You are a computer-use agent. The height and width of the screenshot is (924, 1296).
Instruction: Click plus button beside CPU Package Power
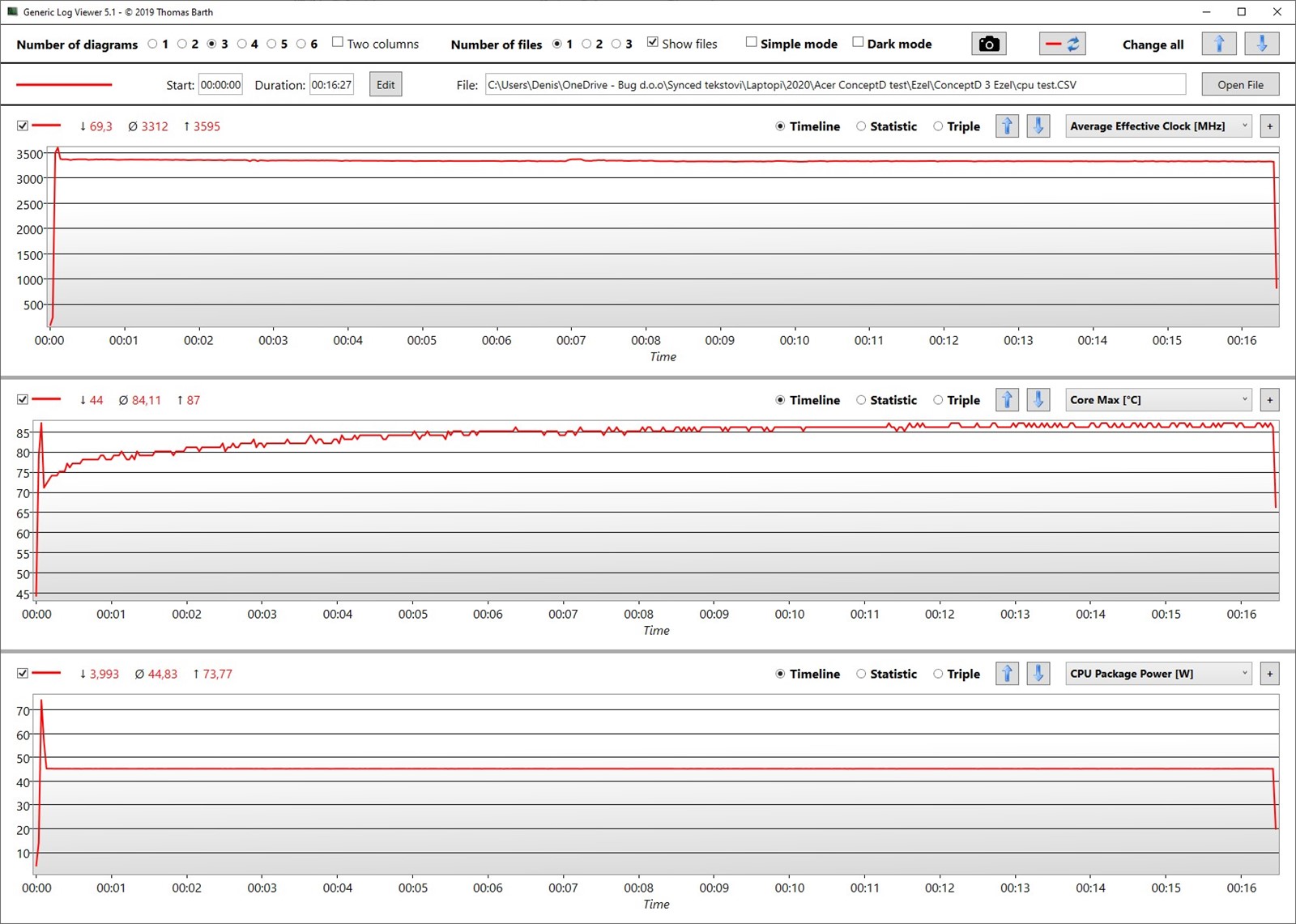pos(1269,674)
